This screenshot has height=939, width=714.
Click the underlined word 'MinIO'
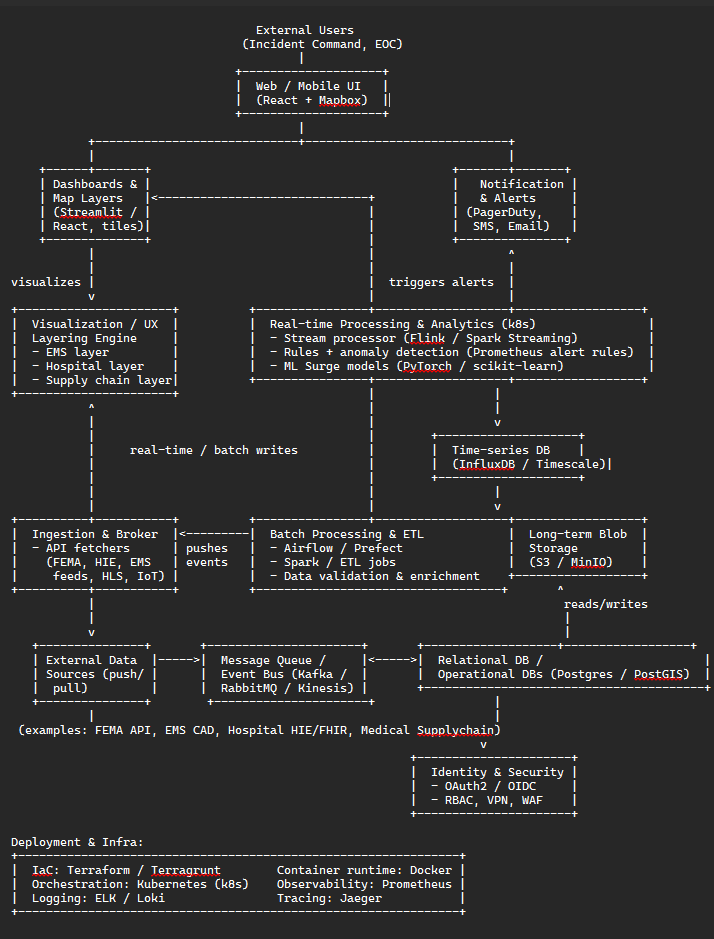[588, 562]
